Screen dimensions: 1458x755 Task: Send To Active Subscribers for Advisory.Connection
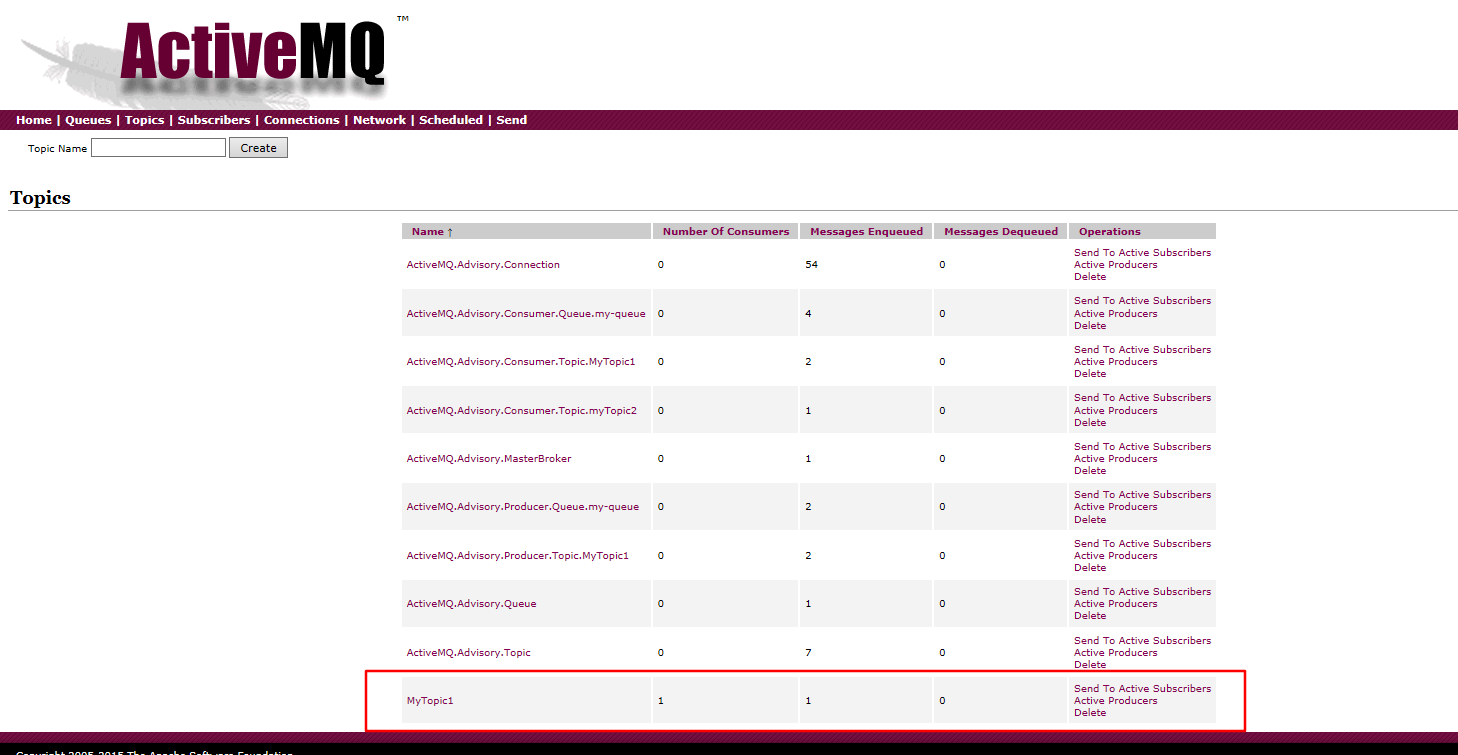[1142, 253]
